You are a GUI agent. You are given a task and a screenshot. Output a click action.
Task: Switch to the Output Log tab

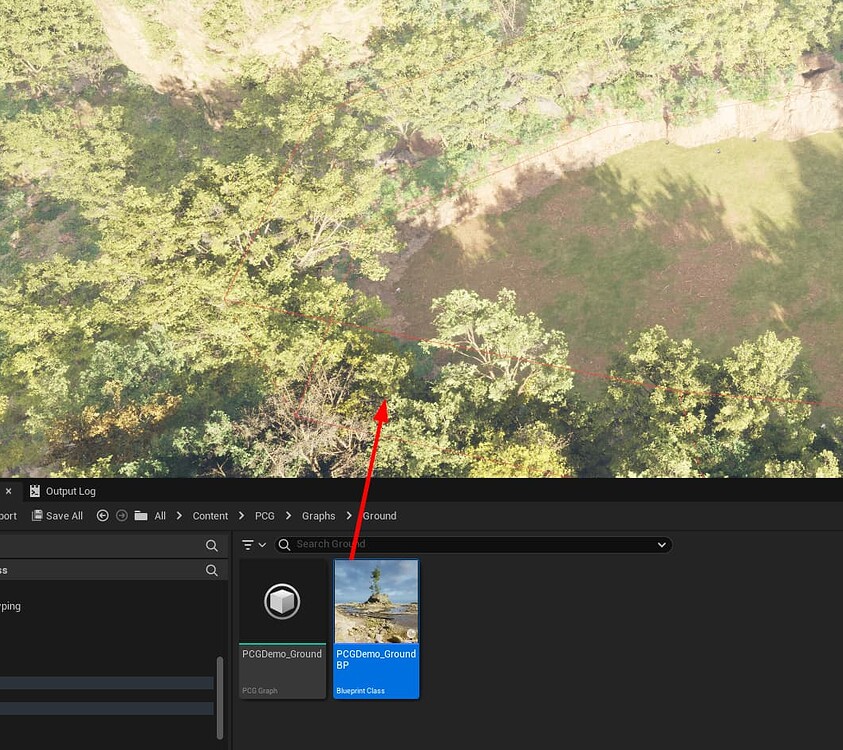tap(72, 491)
